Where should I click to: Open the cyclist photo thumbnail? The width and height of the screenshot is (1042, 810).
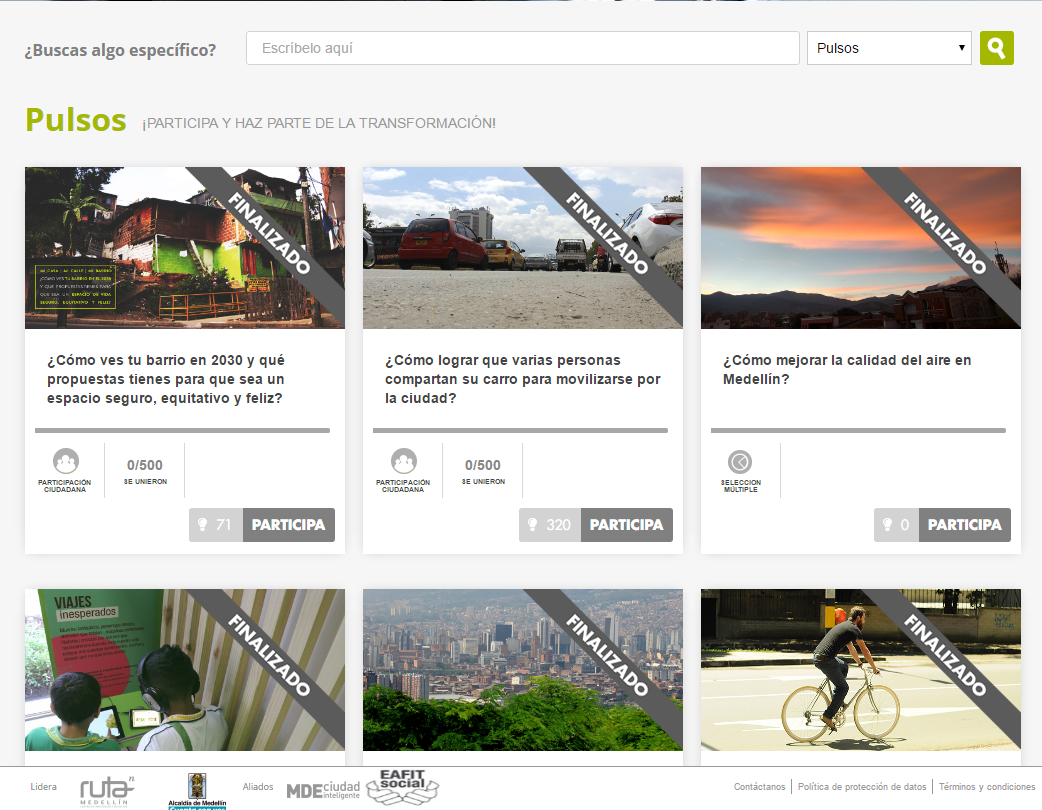860,670
